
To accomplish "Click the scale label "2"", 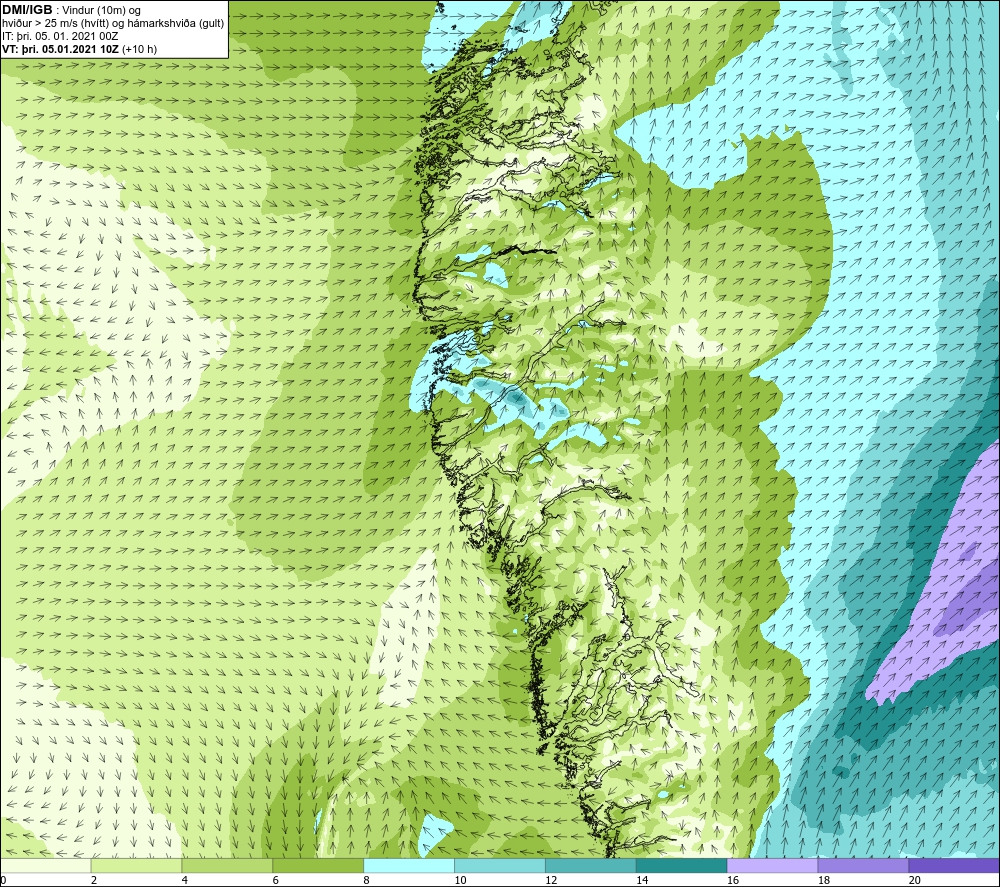I will click(x=94, y=880).
